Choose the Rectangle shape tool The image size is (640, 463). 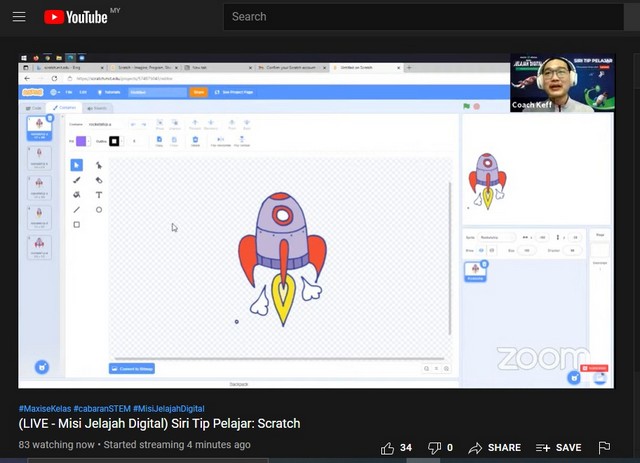coord(77,225)
